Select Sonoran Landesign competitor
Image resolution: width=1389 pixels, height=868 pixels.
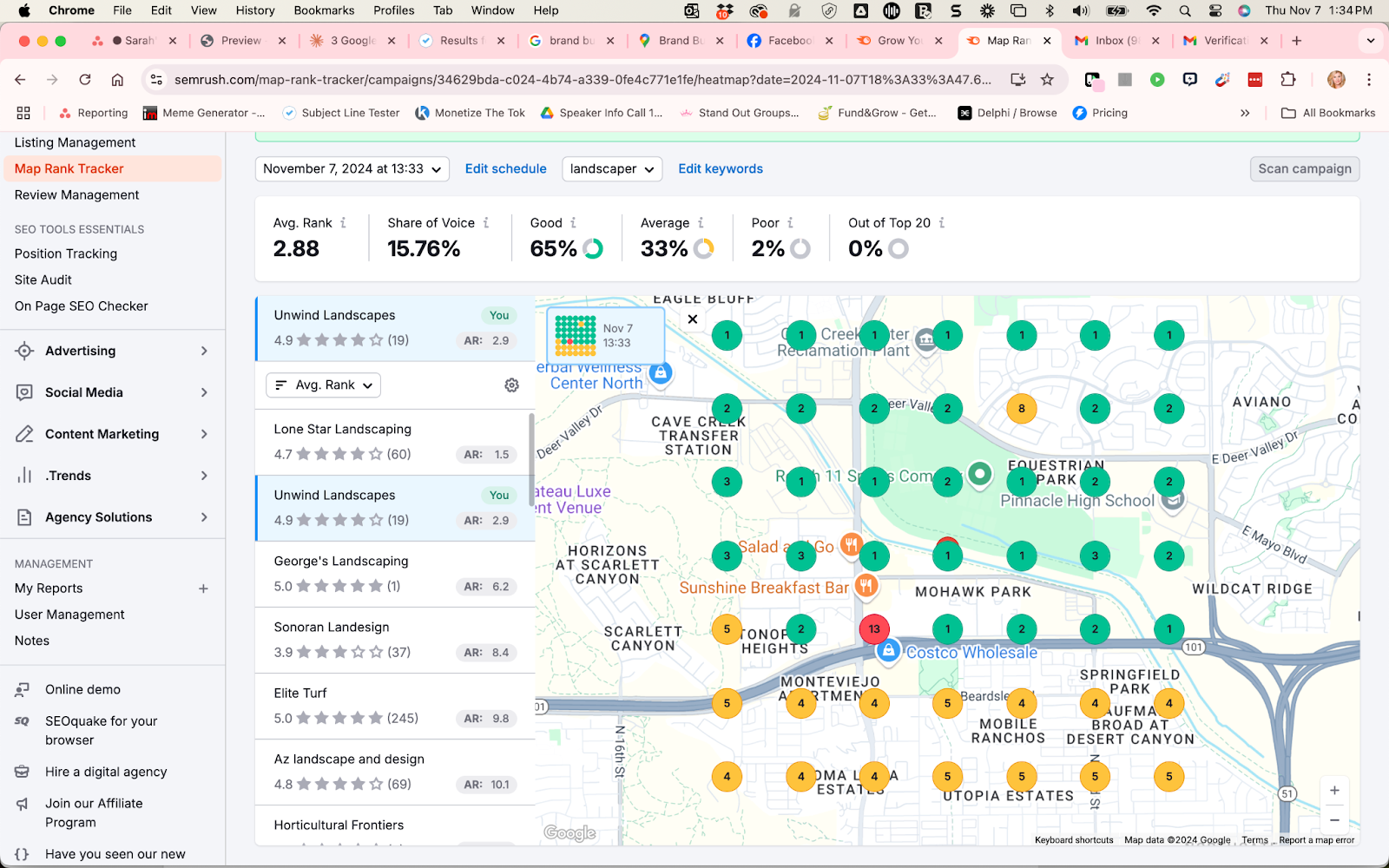[394, 640]
